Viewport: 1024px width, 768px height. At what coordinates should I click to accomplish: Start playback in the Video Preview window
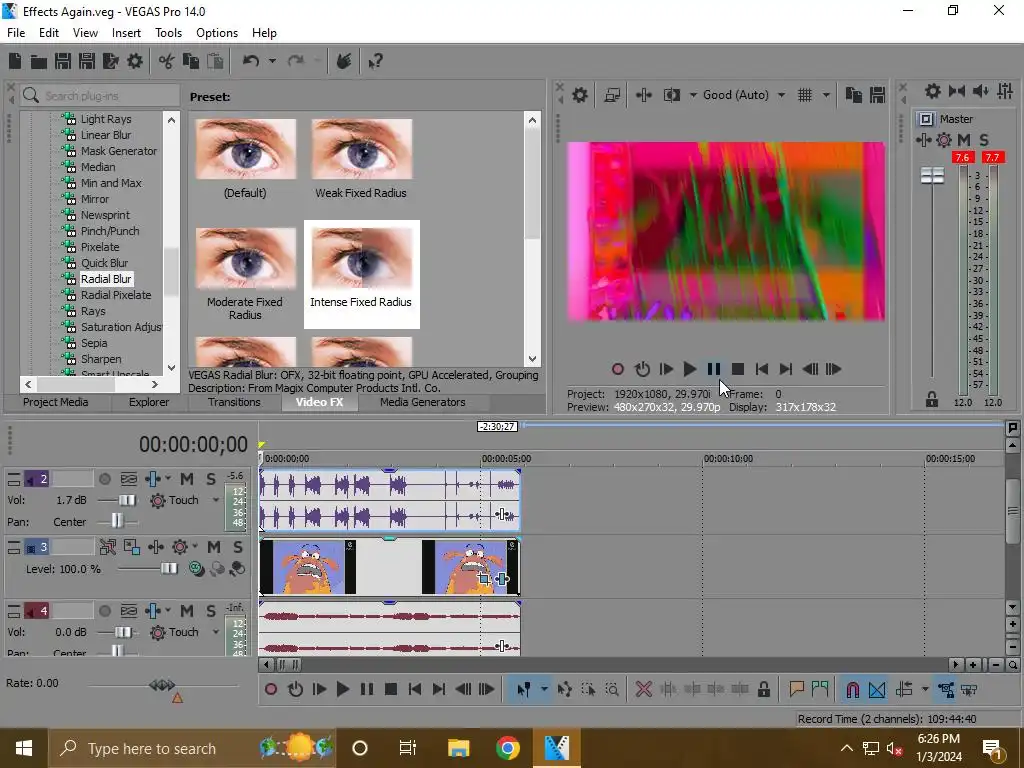pos(689,369)
